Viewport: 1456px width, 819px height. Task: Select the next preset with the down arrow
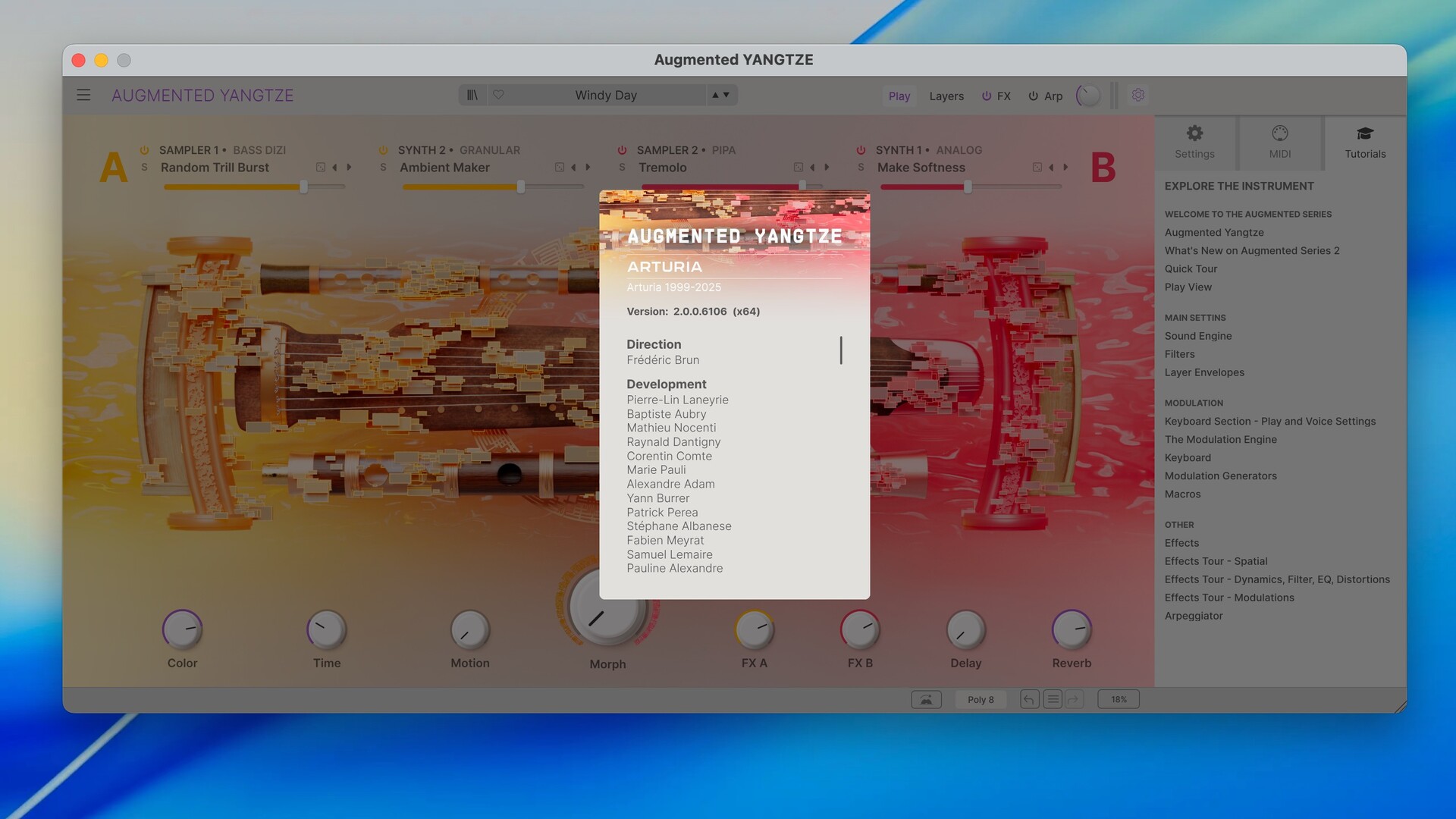(x=726, y=95)
